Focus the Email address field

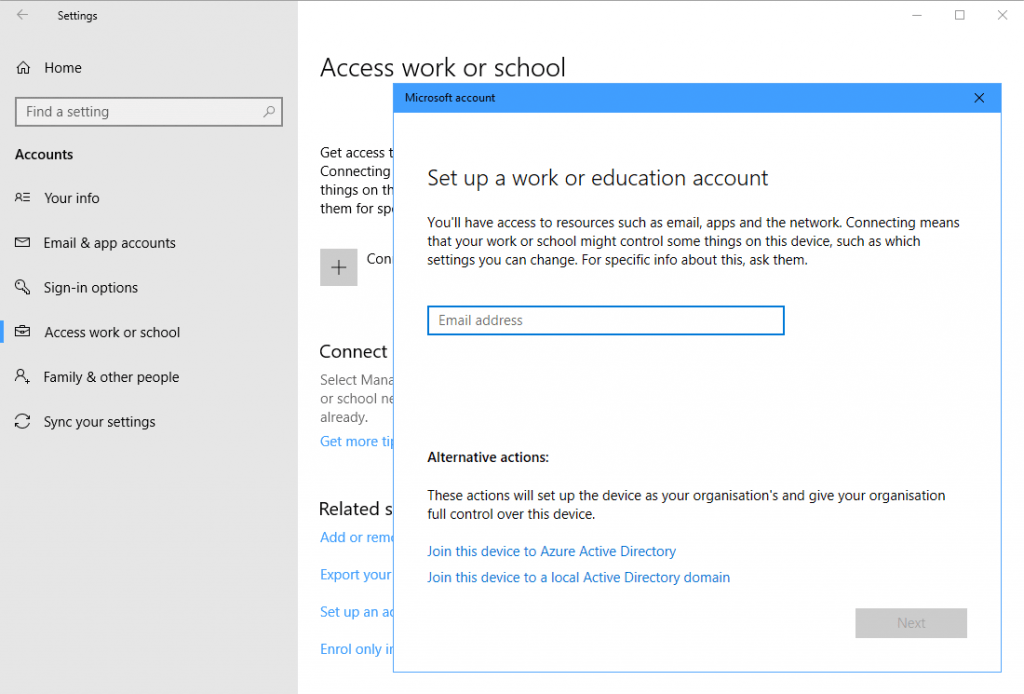point(605,320)
